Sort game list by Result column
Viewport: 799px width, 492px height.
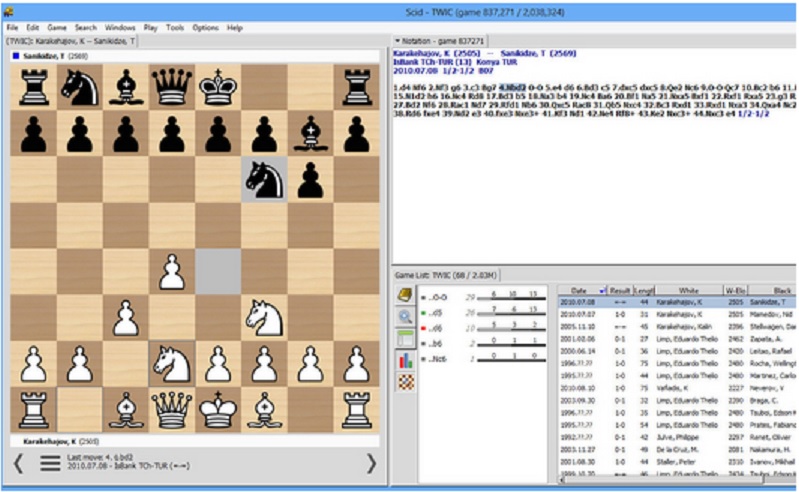pos(620,290)
